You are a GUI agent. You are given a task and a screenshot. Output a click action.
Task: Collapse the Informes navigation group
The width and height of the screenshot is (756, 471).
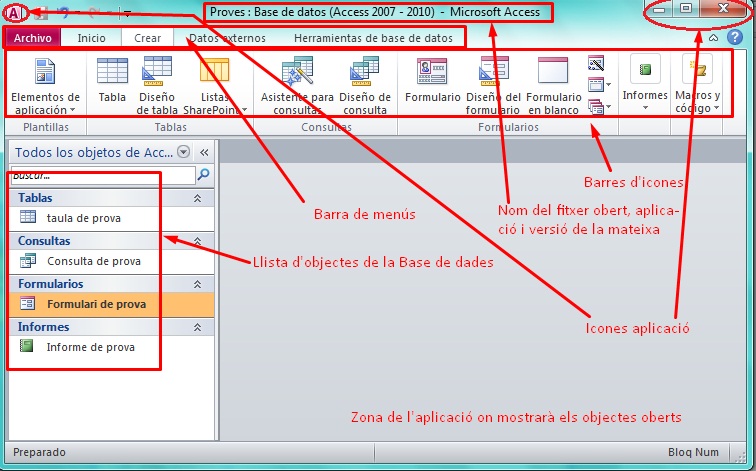tap(197, 327)
